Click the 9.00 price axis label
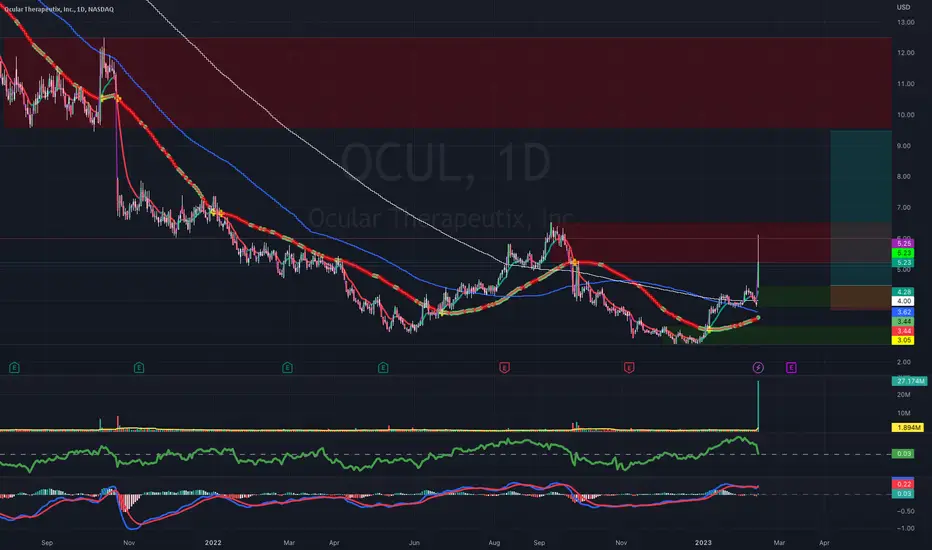 904,146
